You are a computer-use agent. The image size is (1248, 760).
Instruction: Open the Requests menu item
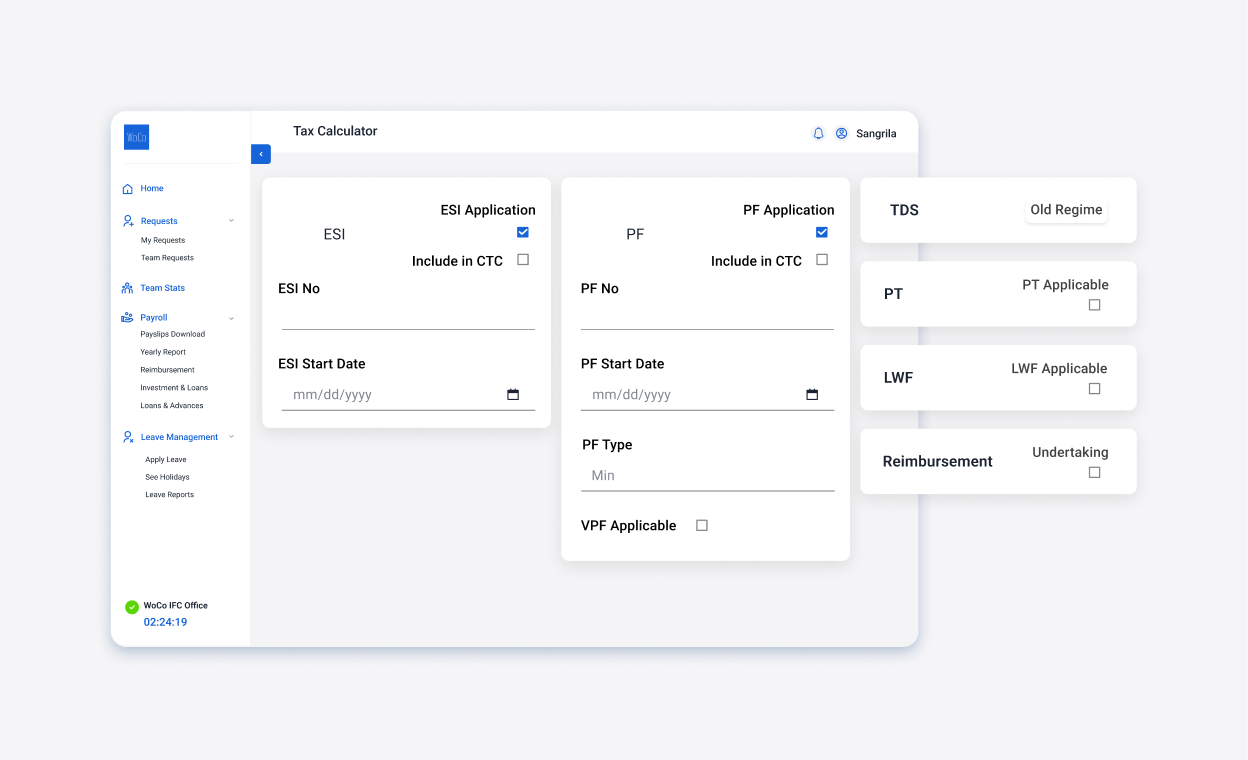[159, 221]
